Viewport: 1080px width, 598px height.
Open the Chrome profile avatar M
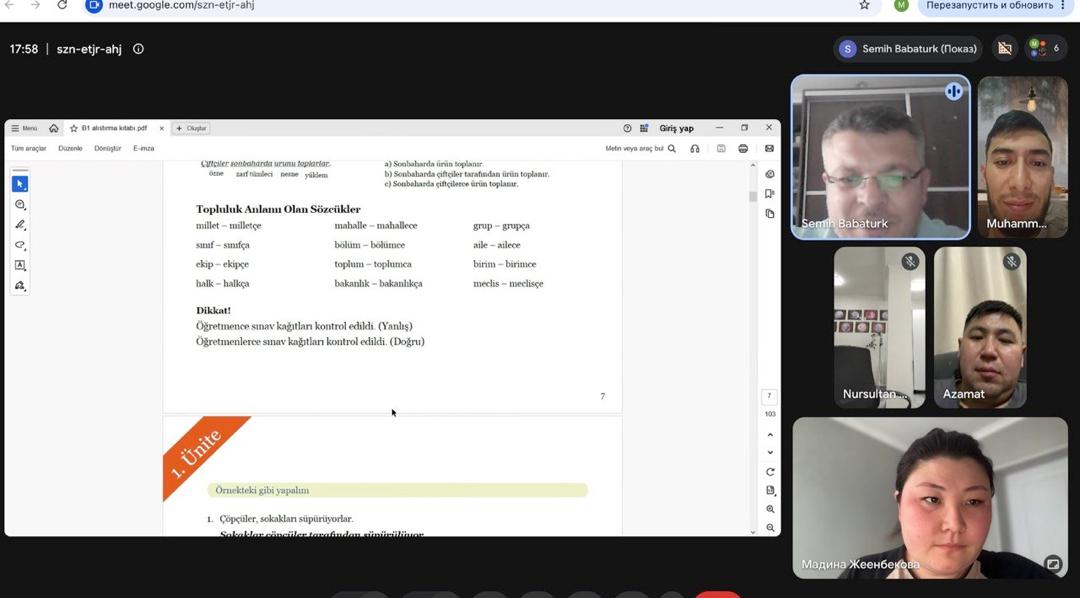(x=901, y=5)
